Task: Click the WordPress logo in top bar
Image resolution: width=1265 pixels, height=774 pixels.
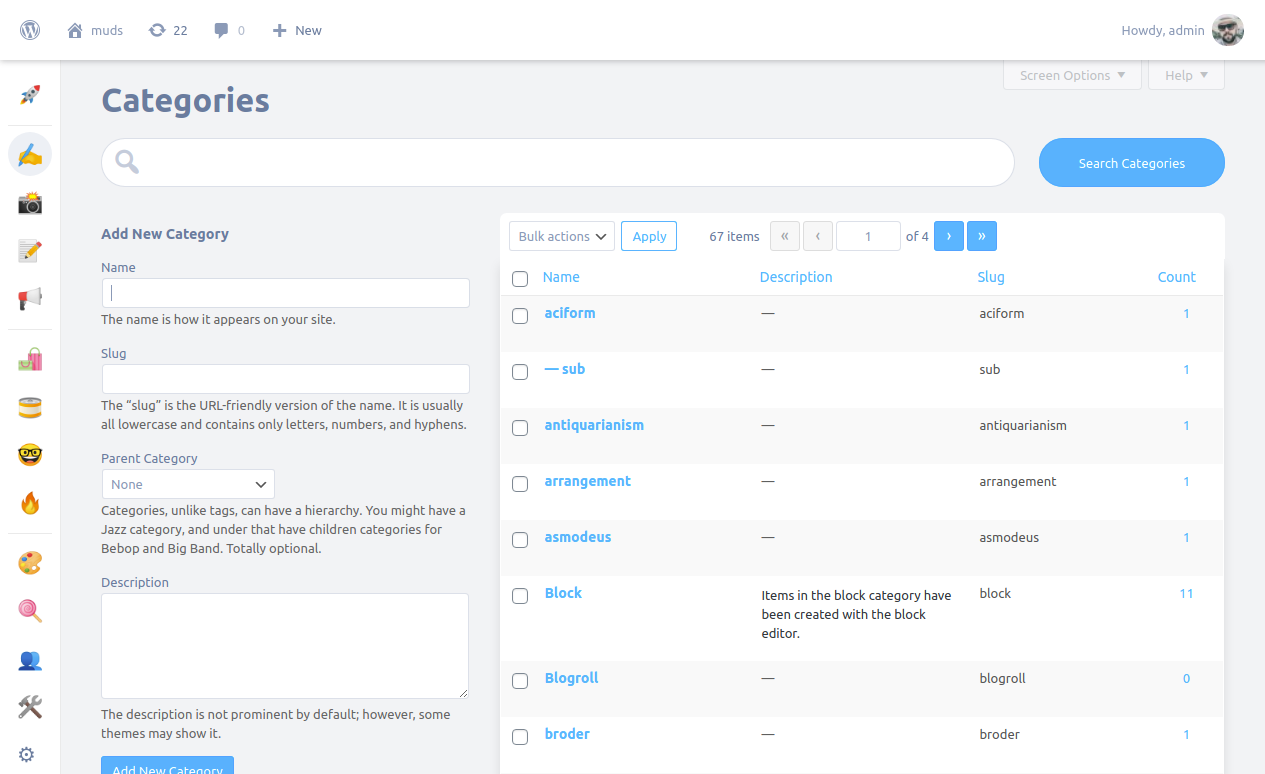Action: click(x=30, y=30)
